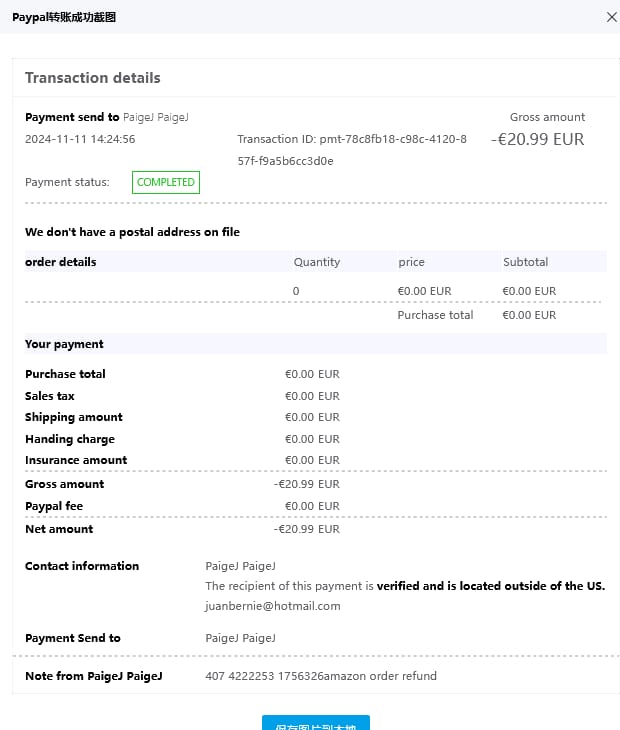Click the -€20.99 EUR gross amount at top

point(538,140)
